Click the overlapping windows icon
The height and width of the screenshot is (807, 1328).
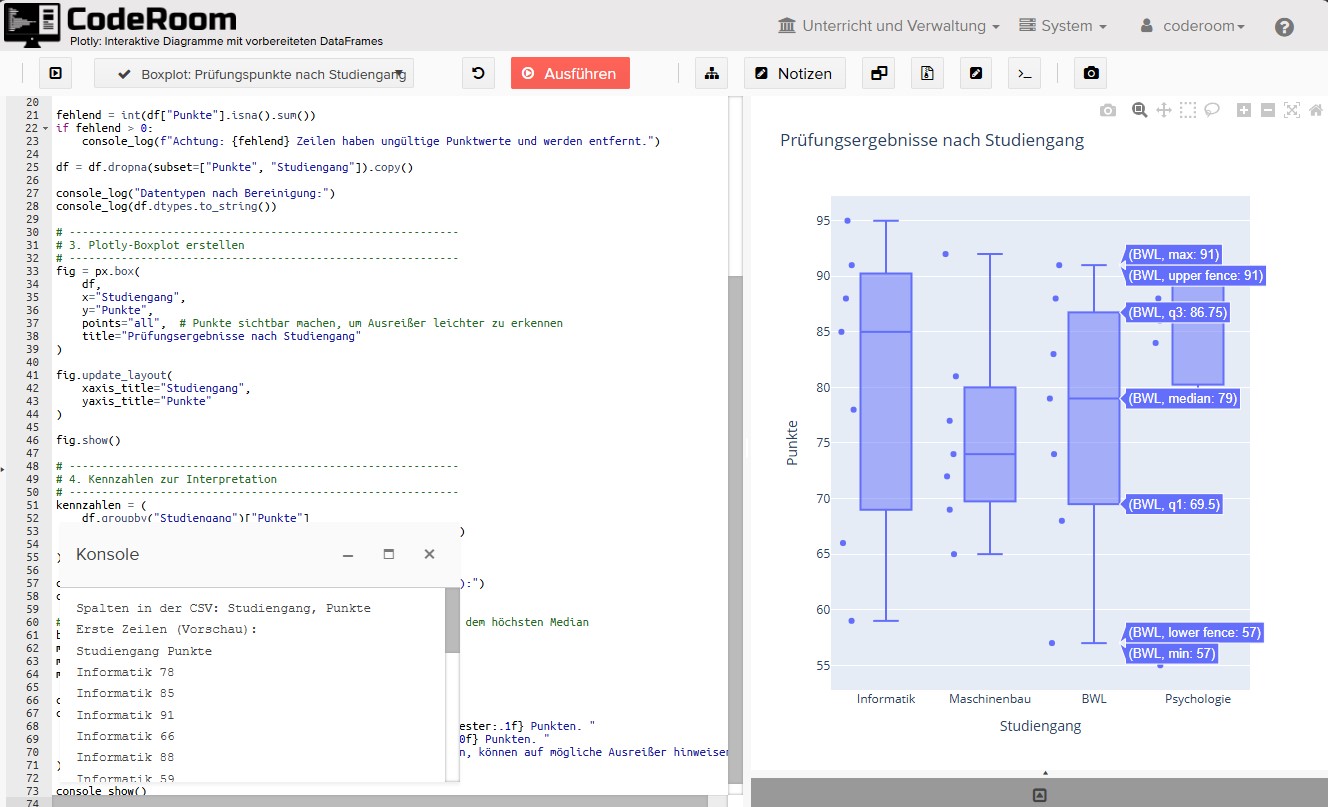tap(878, 73)
